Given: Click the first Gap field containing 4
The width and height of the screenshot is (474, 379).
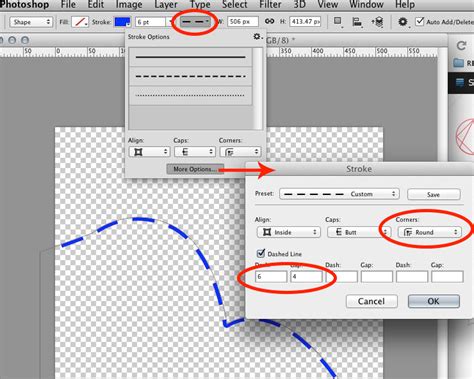Looking at the screenshot, I should [306, 277].
